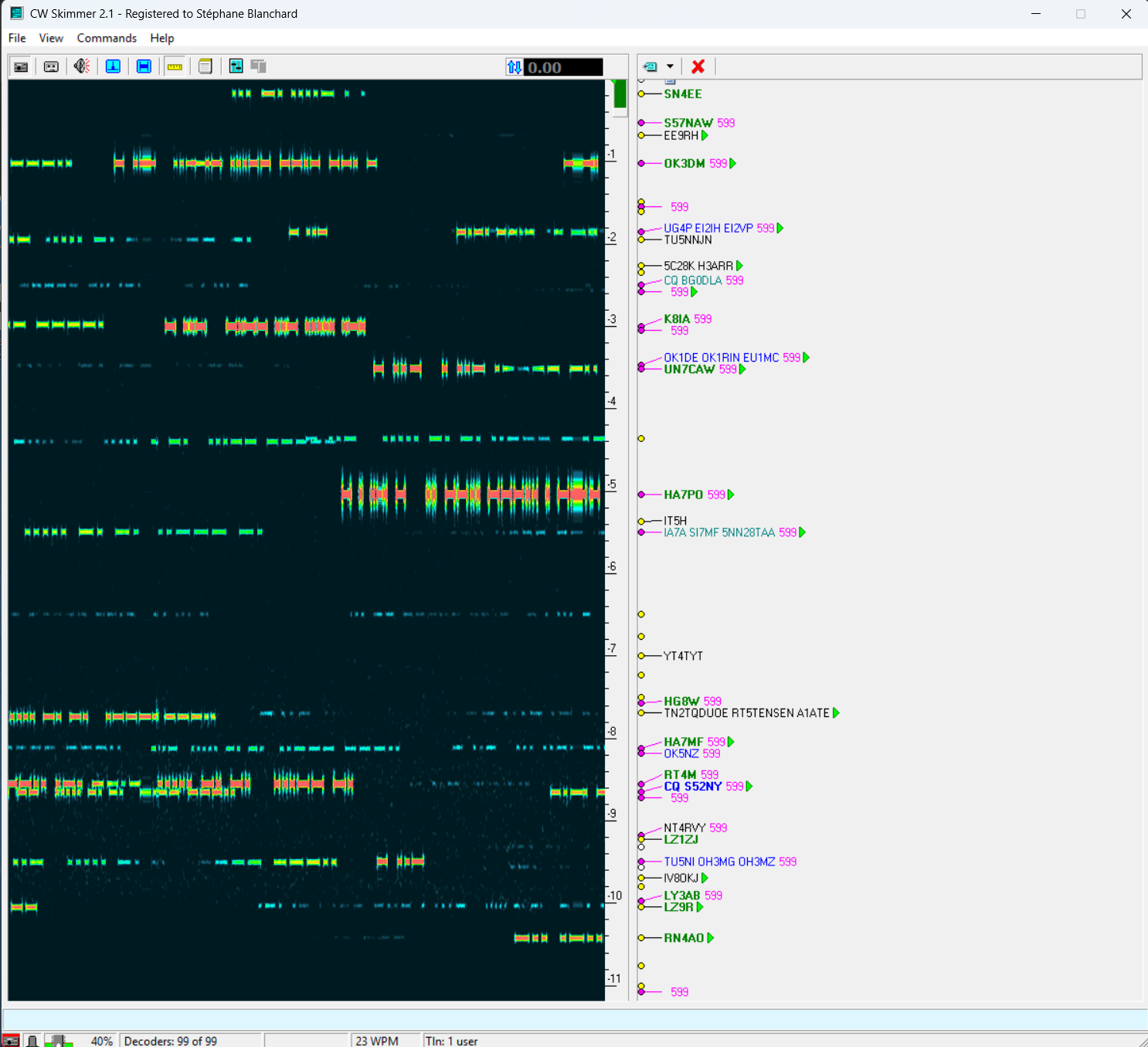Toggle the yellow ruler frequency scale button
1148x1047 pixels.
[175, 66]
